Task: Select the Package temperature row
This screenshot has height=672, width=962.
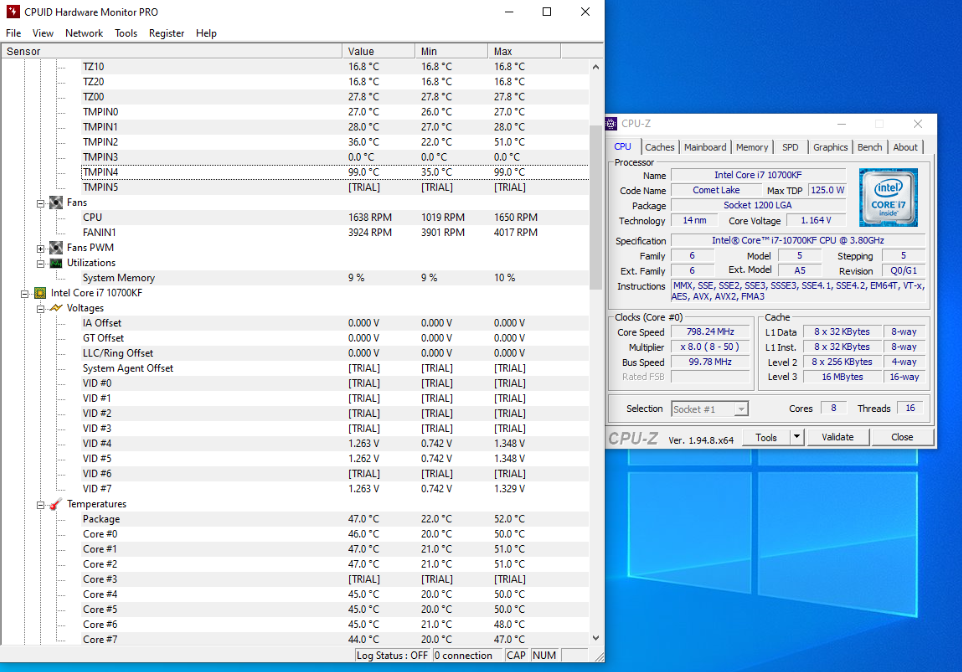Action: click(334, 519)
